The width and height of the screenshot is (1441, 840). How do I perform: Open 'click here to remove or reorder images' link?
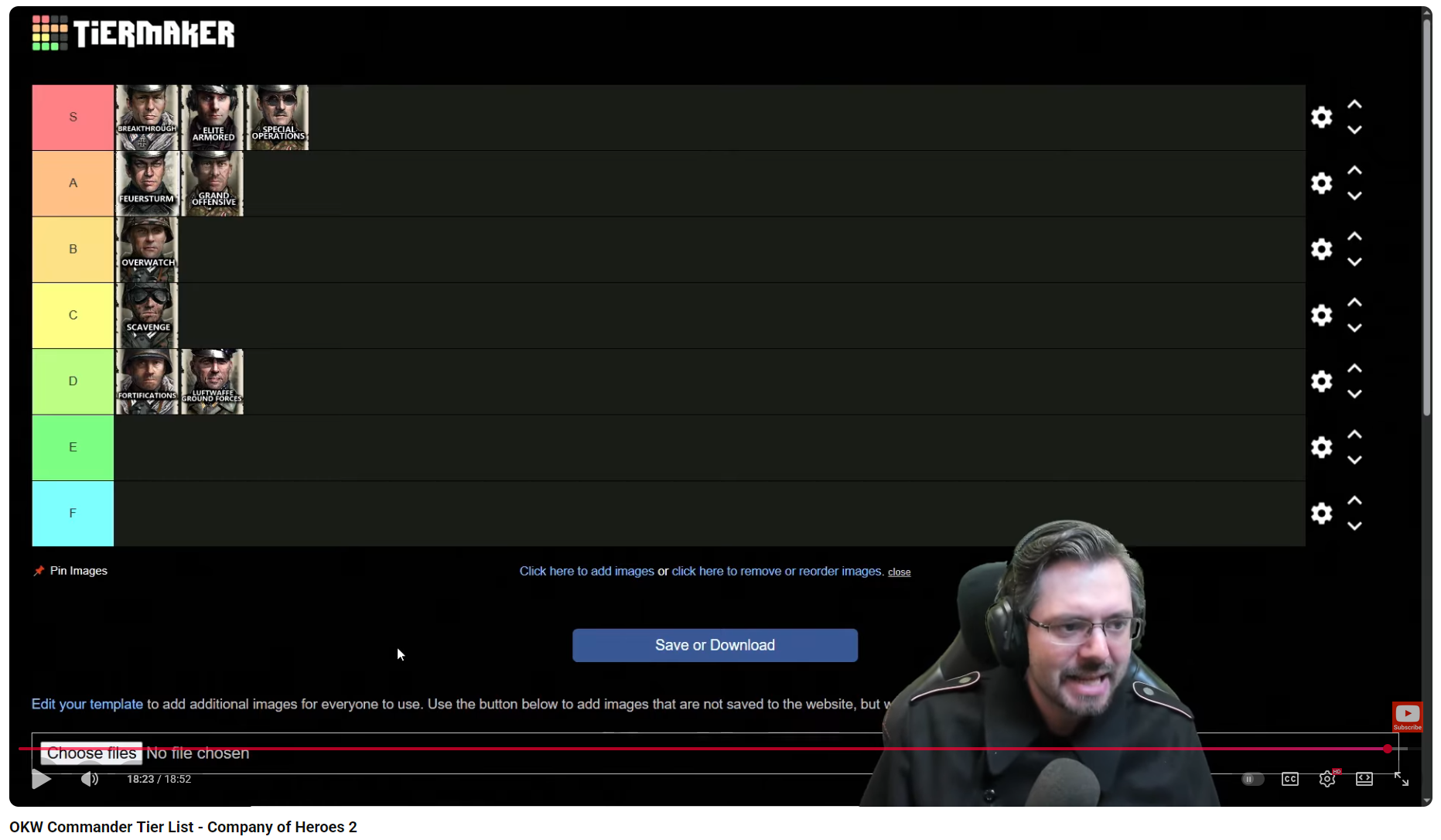point(777,571)
